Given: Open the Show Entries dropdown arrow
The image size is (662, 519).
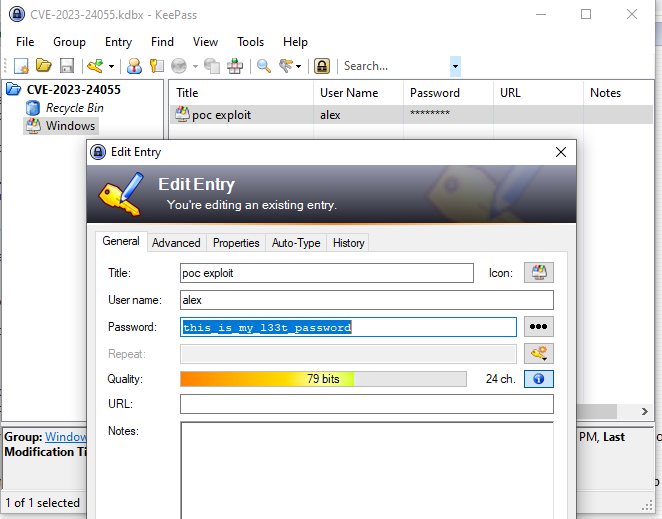Looking at the screenshot, I should coord(298,66).
